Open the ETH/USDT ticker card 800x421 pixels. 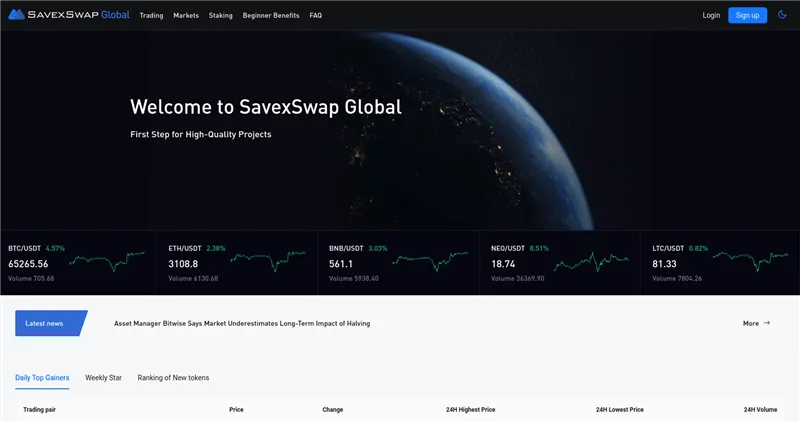pyautogui.click(x=237, y=263)
